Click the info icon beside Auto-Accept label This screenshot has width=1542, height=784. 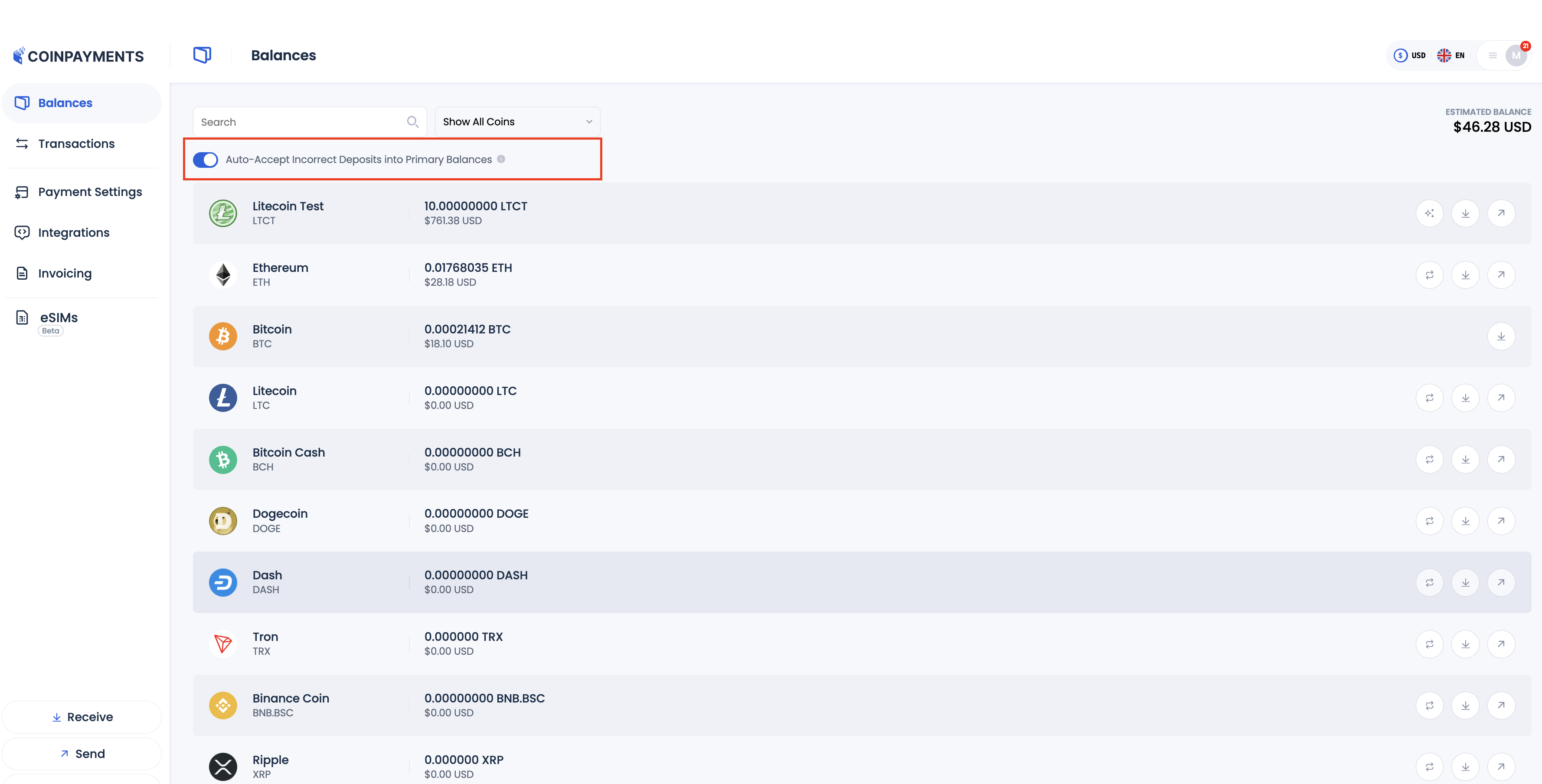click(501, 159)
